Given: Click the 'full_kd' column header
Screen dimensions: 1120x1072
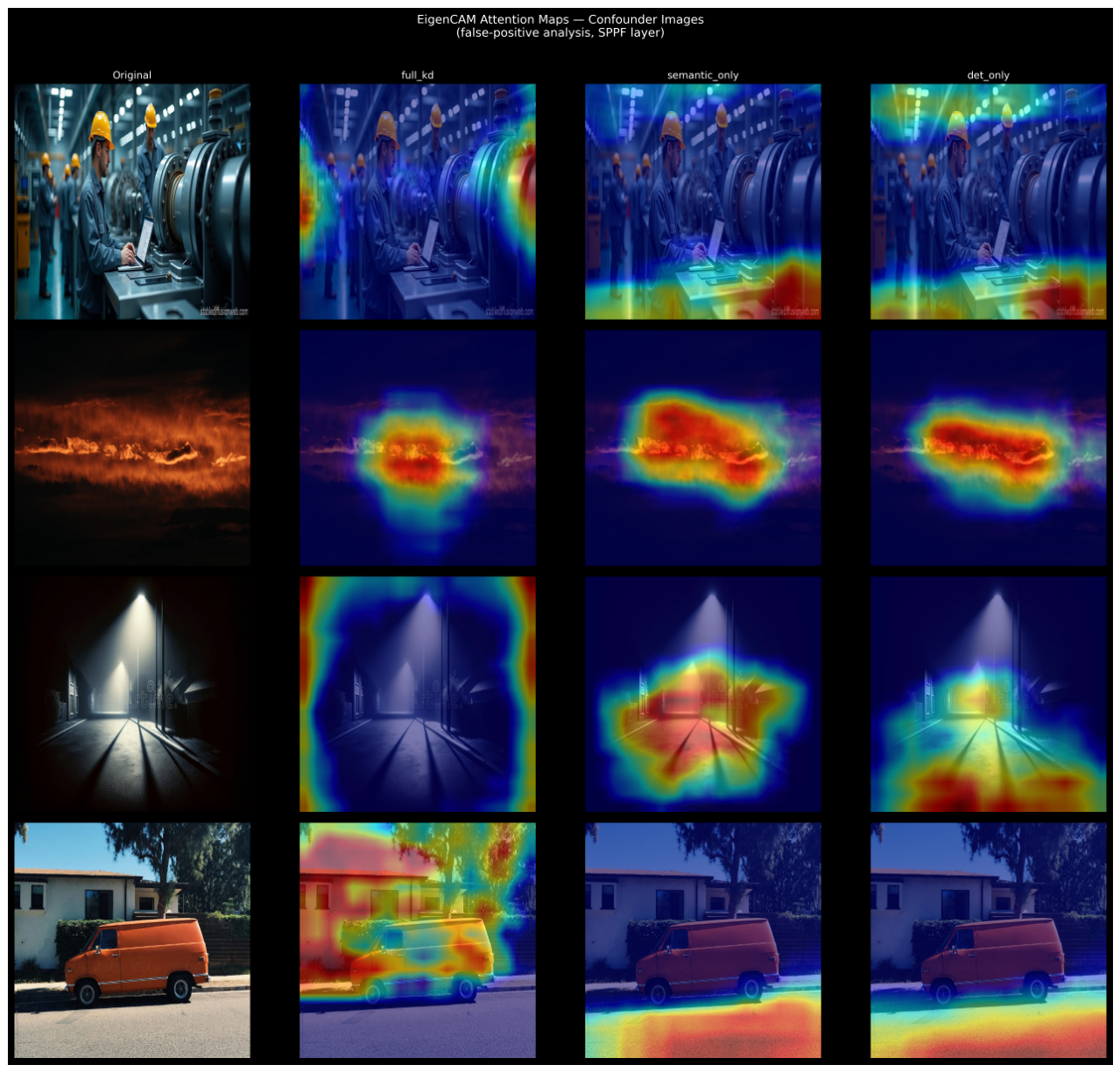Looking at the screenshot, I should pyautogui.click(x=418, y=75).
